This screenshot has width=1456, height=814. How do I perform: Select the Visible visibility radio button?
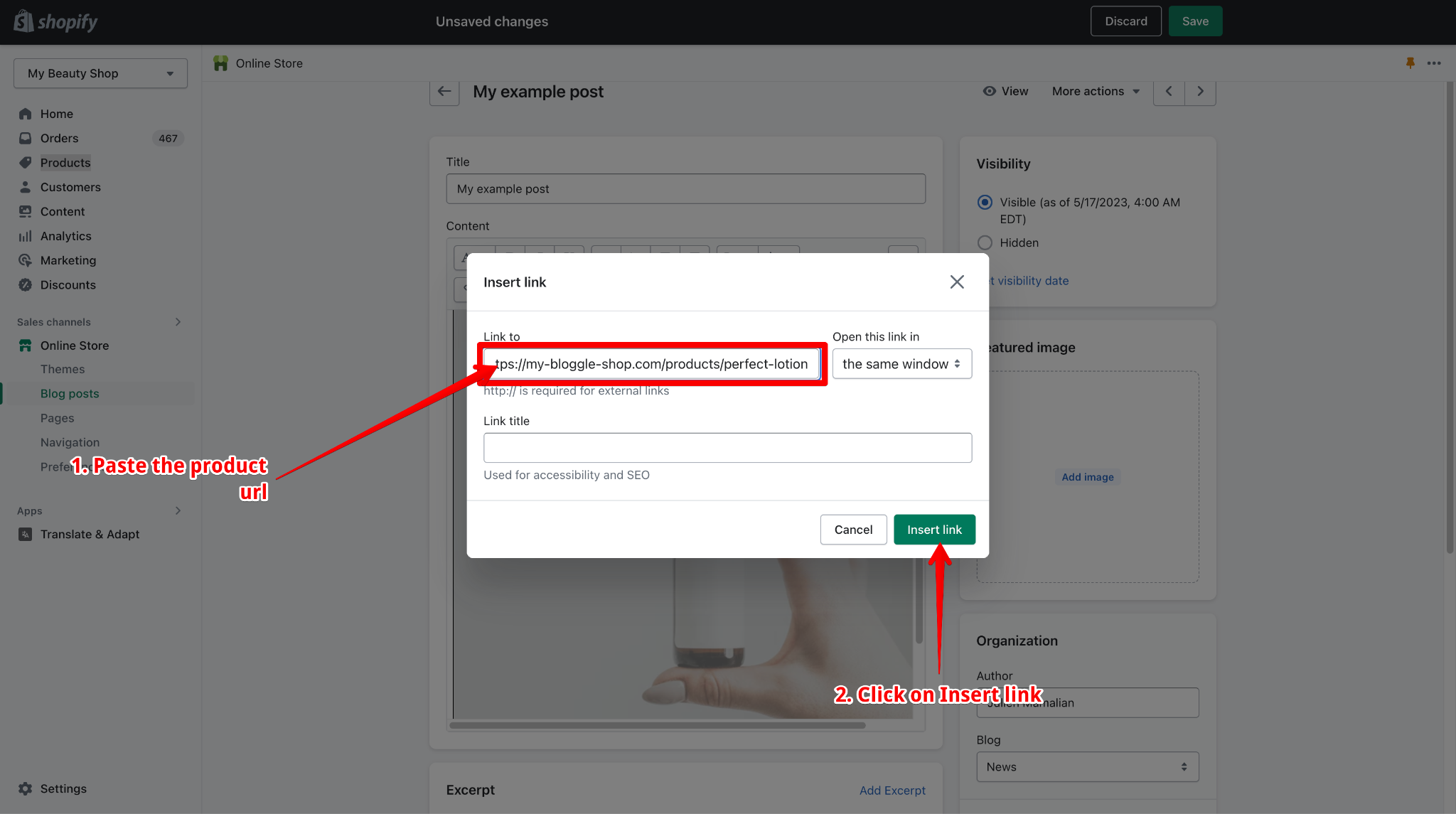[985, 202]
